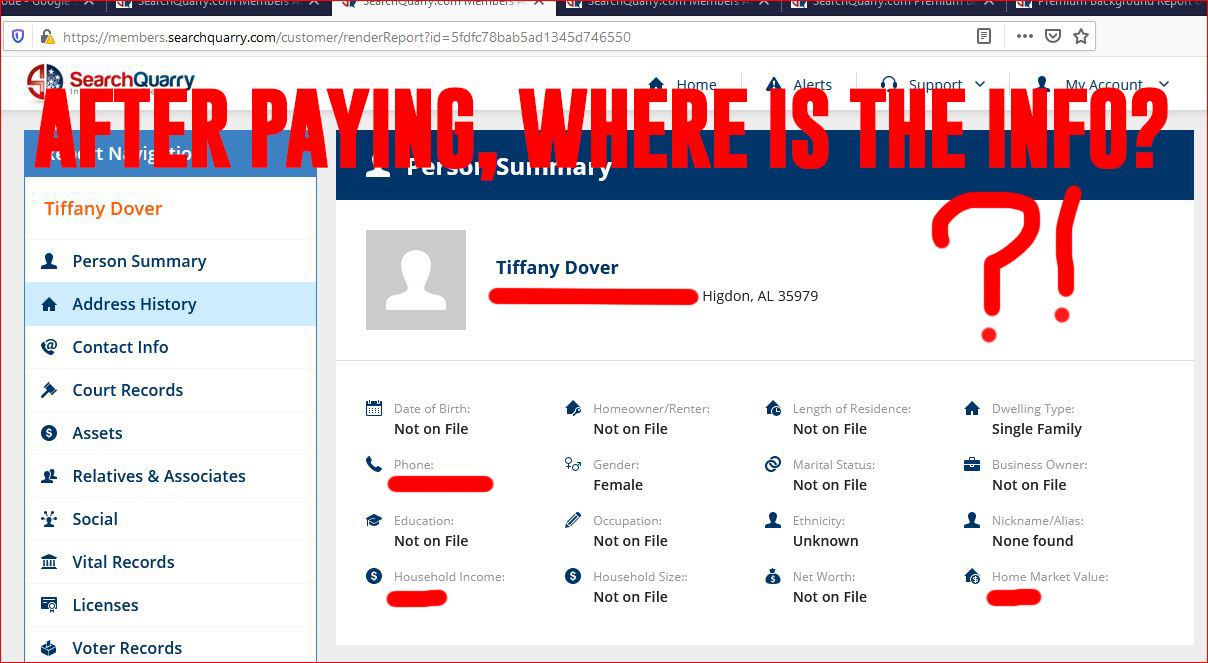This screenshot has width=1208, height=663.
Task: Click the graduation cap icon beside Education
Action: pyautogui.click(x=374, y=520)
